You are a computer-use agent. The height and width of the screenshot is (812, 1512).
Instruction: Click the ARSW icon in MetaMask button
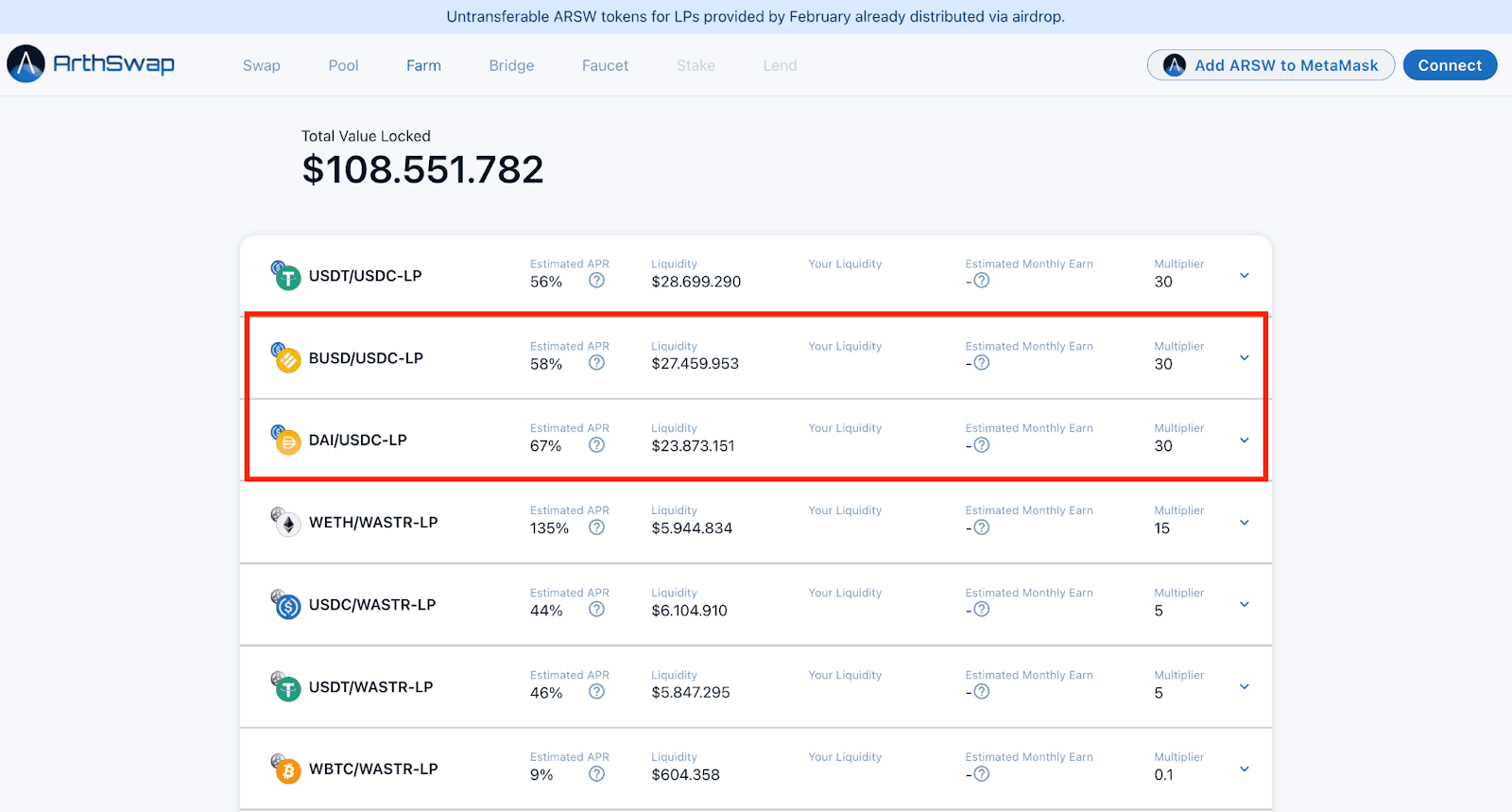pyautogui.click(x=1175, y=65)
